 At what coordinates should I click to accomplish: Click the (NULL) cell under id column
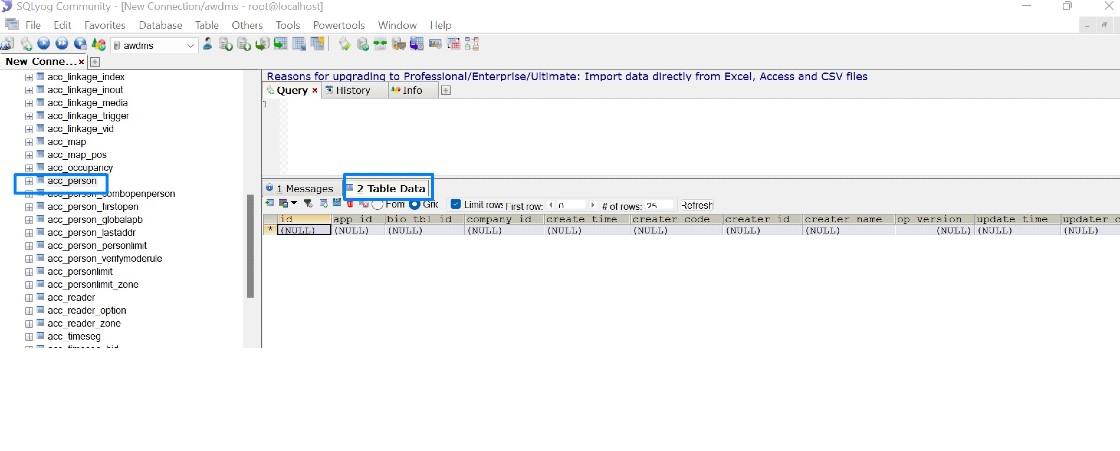tap(304, 230)
